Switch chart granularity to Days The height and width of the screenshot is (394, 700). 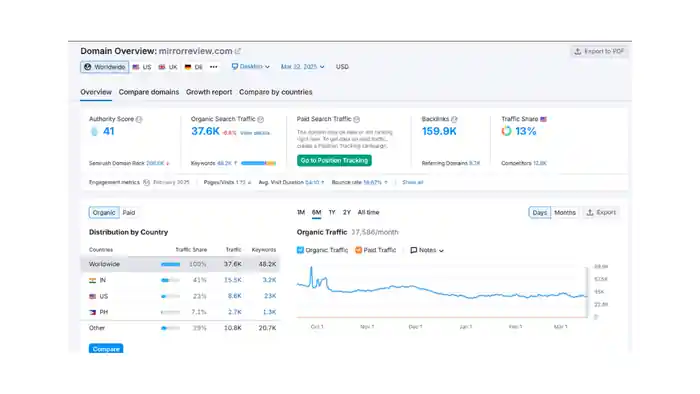[540, 213]
